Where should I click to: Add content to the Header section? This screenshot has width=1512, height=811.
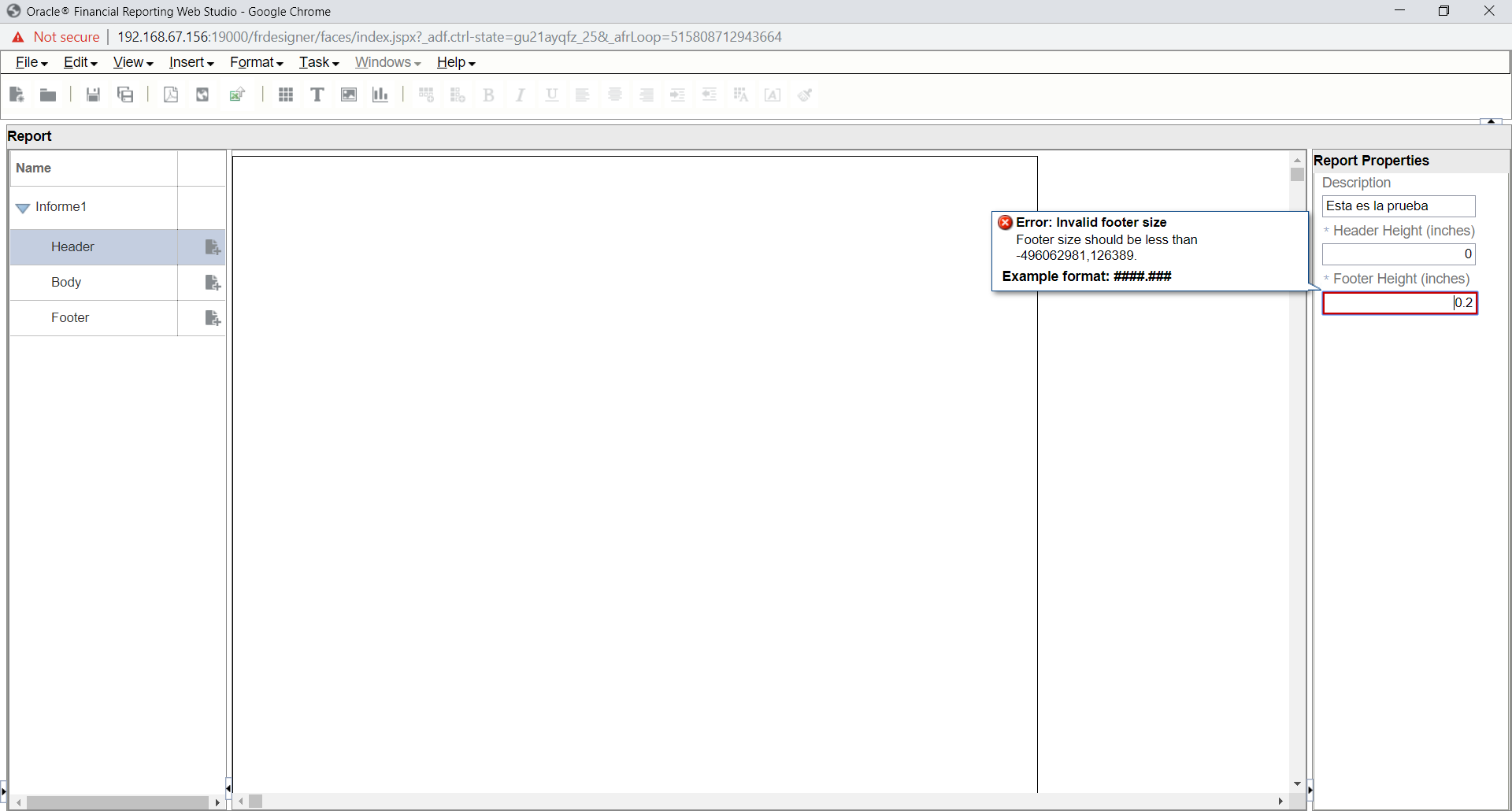click(x=212, y=246)
